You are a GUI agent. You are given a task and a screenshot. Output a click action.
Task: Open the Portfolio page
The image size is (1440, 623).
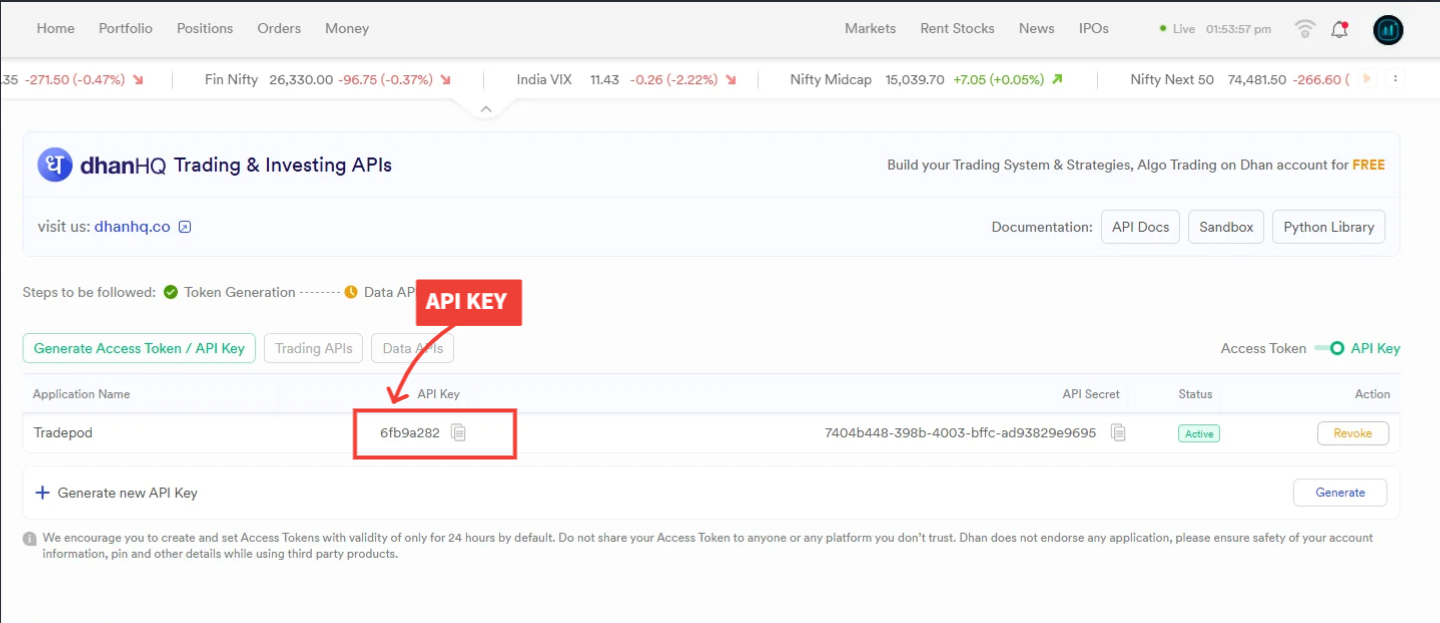(126, 29)
